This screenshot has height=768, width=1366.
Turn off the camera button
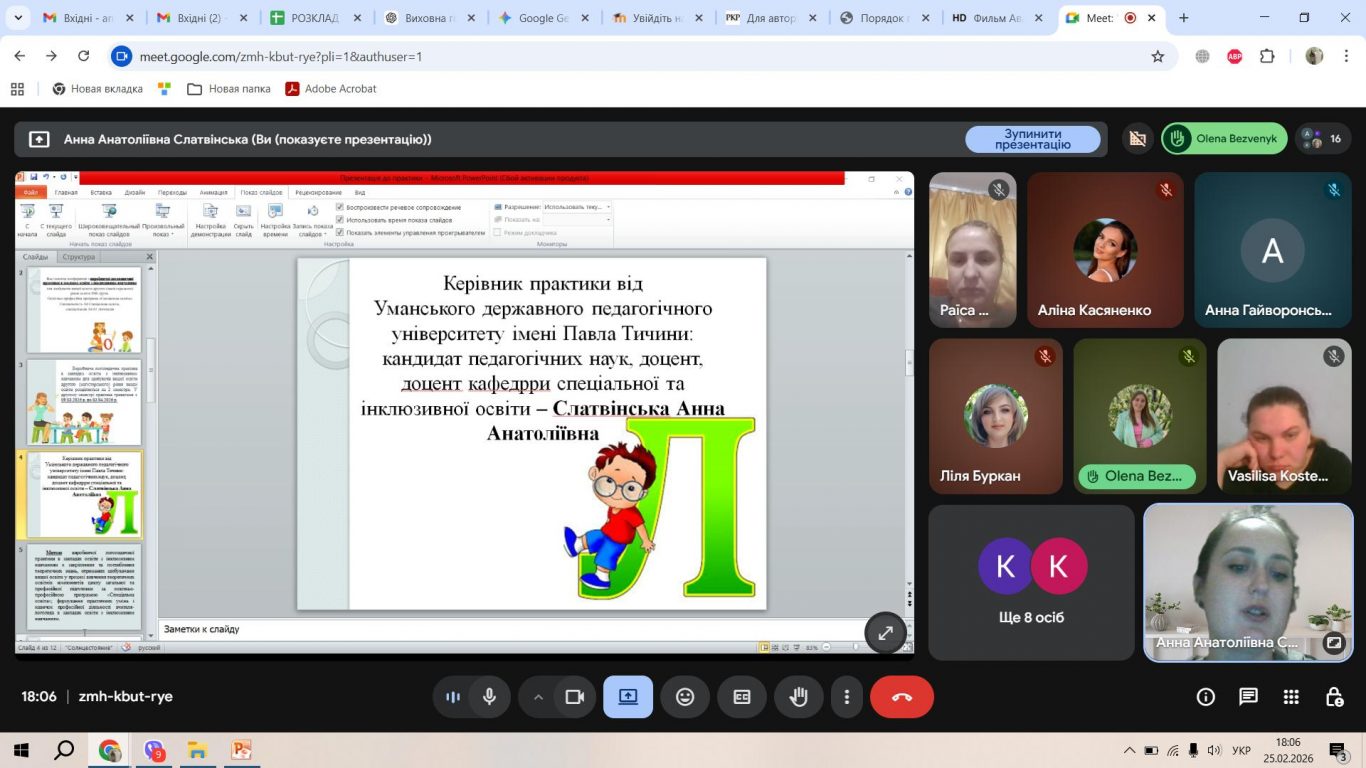pos(575,697)
